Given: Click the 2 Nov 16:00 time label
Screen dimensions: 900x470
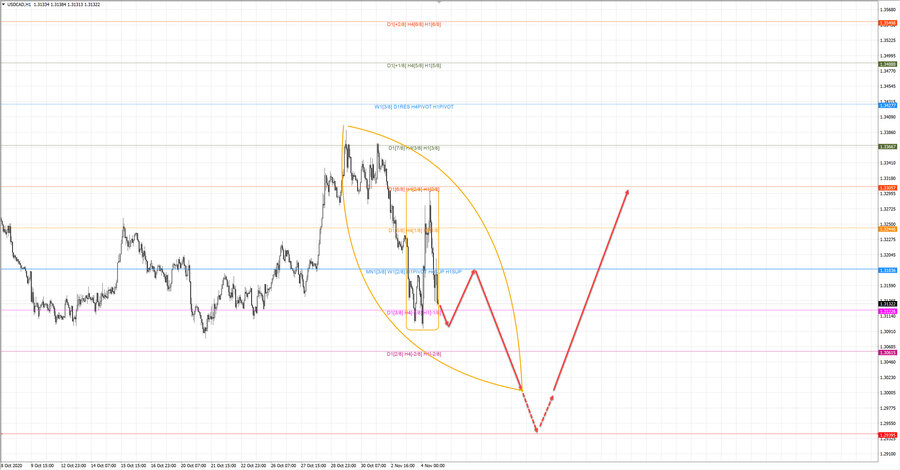Looking at the screenshot, I should (x=403, y=465).
